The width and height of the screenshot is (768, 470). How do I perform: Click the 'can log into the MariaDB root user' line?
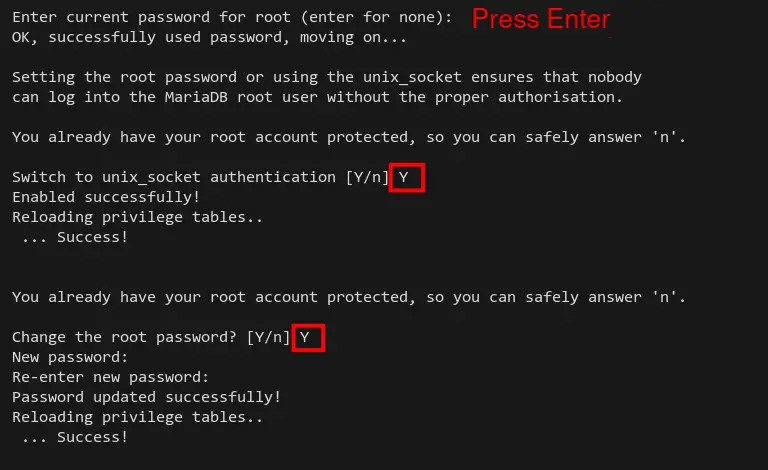coord(317,97)
